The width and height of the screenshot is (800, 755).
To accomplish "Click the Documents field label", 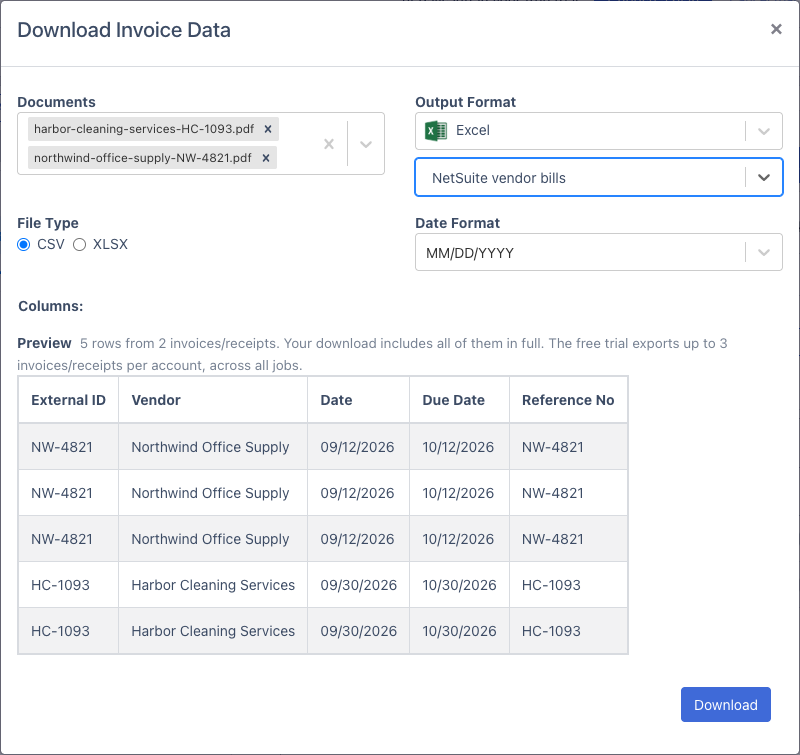I will click(x=56, y=102).
